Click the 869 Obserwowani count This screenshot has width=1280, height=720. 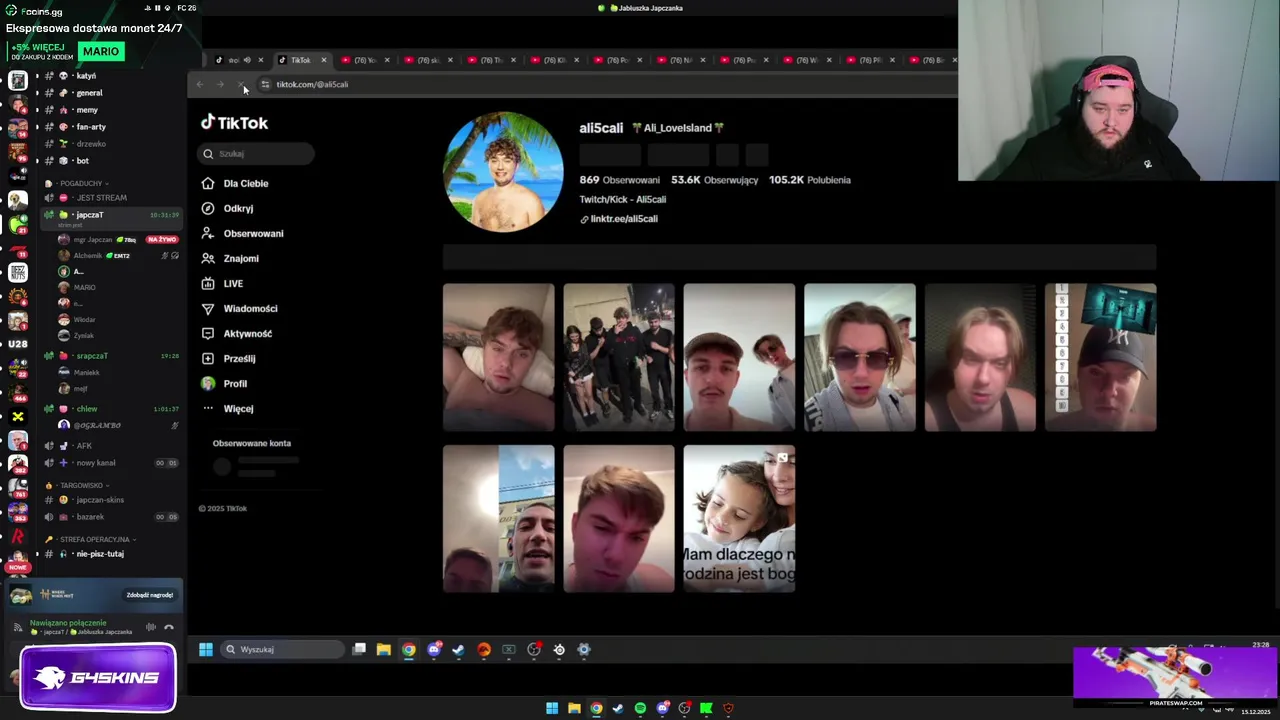click(619, 180)
